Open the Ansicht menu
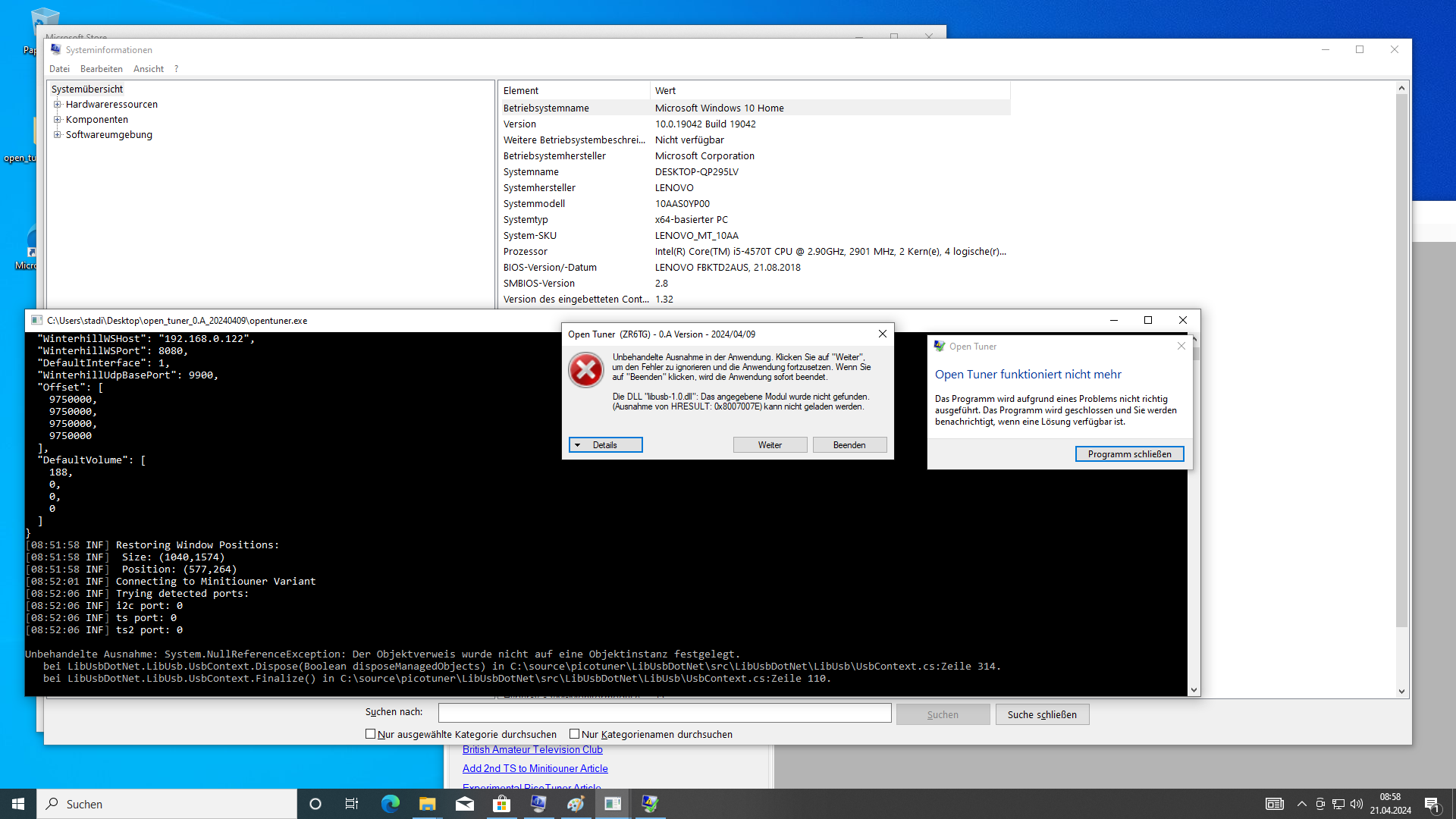This screenshot has height=819, width=1456. pyautogui.click(x=149, y=69)
